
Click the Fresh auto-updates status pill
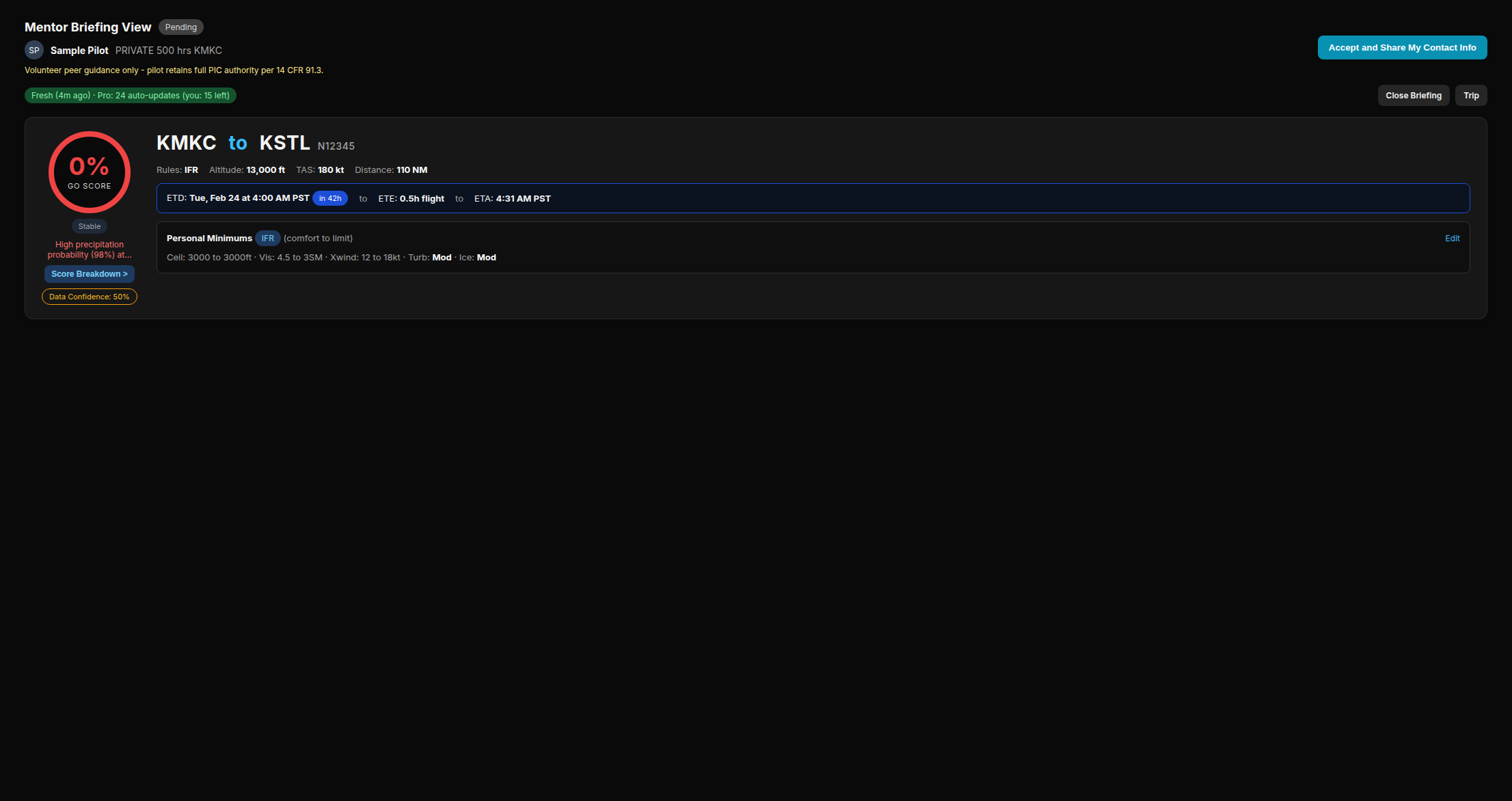pyautogui.click(x=131, y=96)
